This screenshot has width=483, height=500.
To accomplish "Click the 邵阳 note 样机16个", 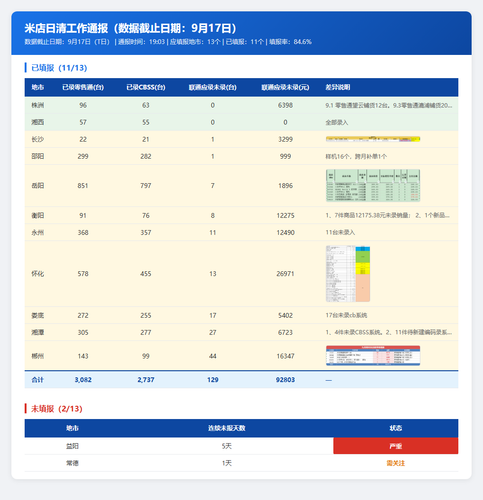I will tap(356, 156).
